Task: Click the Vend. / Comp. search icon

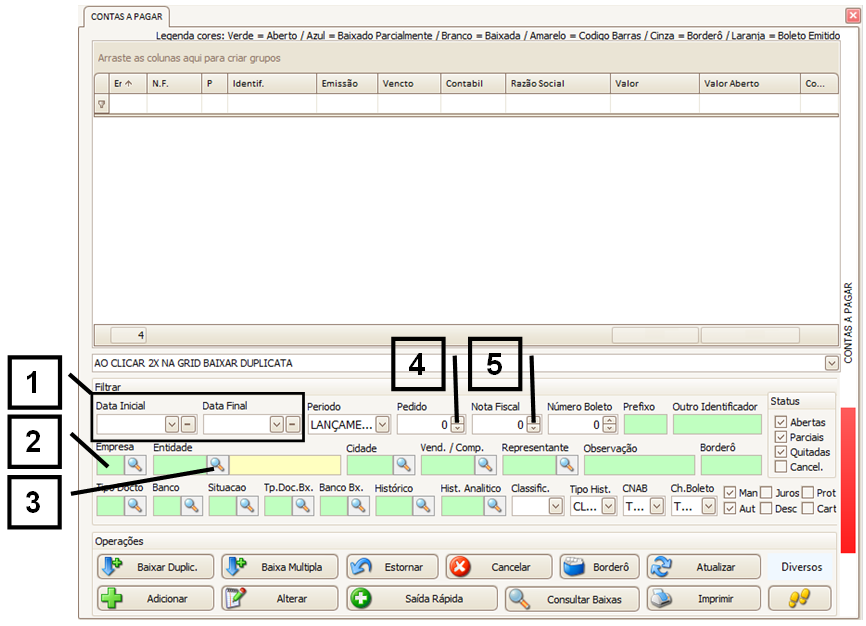Action: (484, 465)
